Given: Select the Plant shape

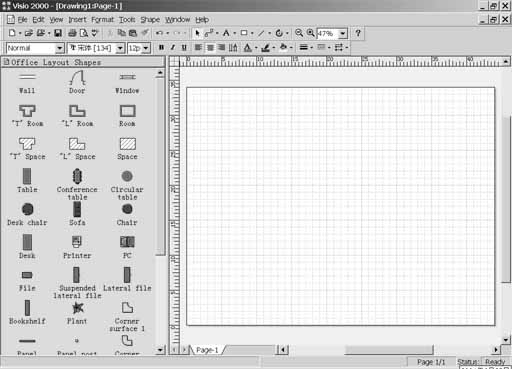Looking at the screenshot, I should 77,313.
